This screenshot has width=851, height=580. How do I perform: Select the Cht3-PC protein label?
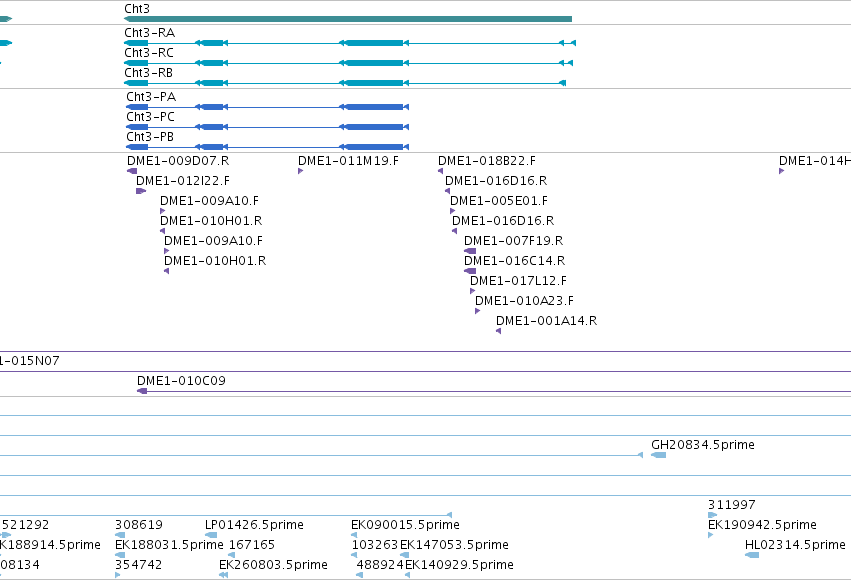(x=150, y=117)
